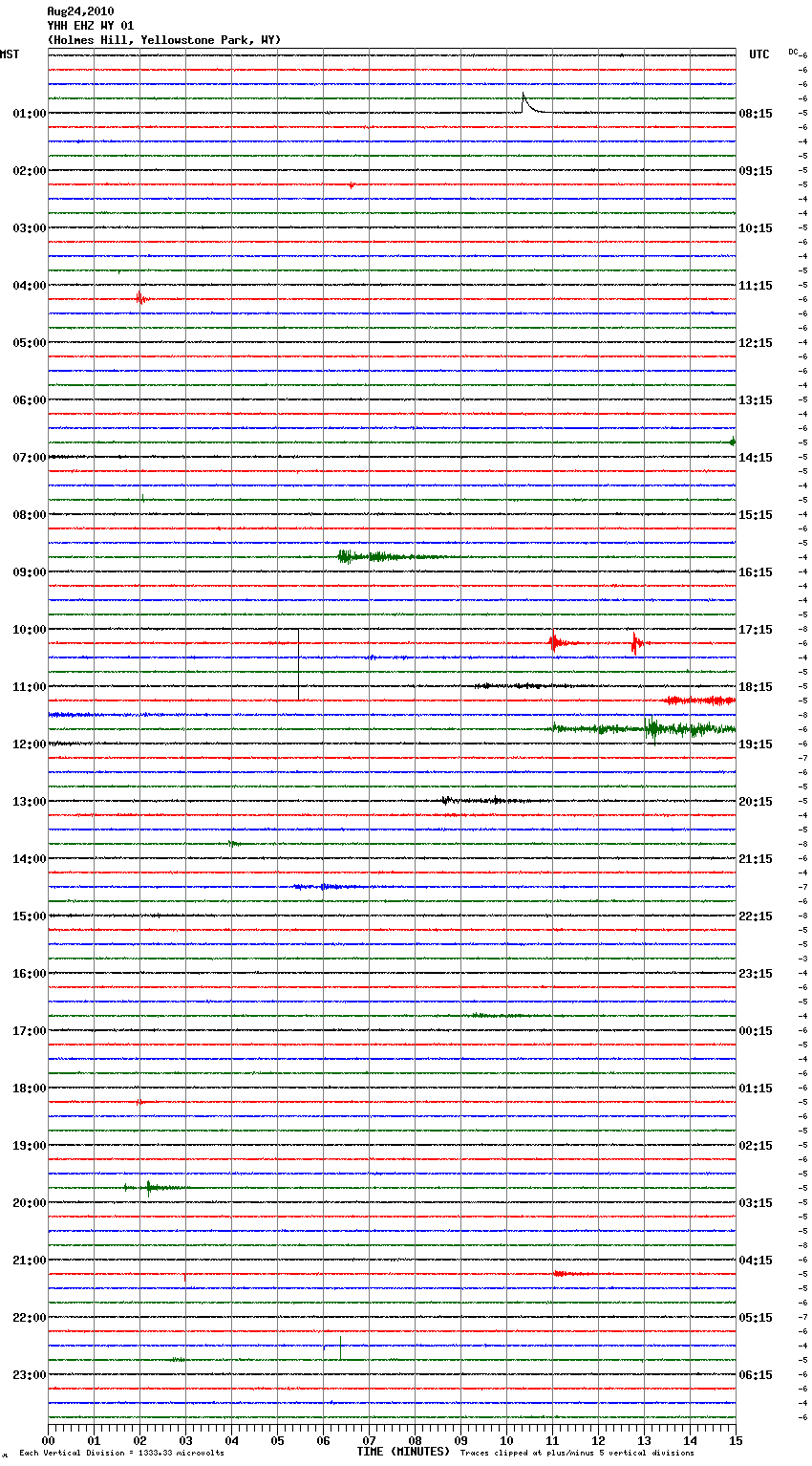
Task: Click the "22:00" MST hour label
Action: coord(30,1318)
